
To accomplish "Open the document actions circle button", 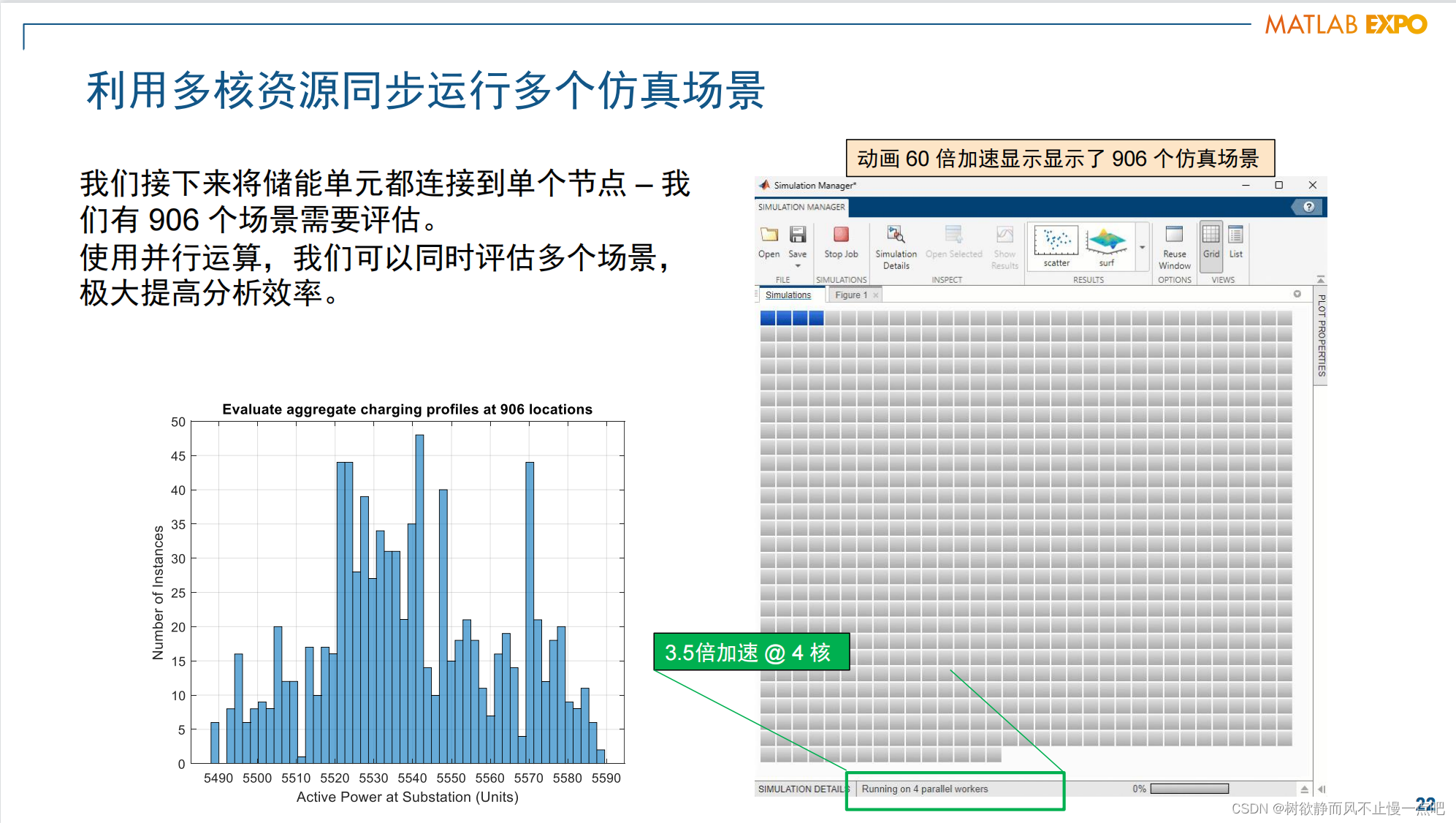I will click(x=1297, y=294).
